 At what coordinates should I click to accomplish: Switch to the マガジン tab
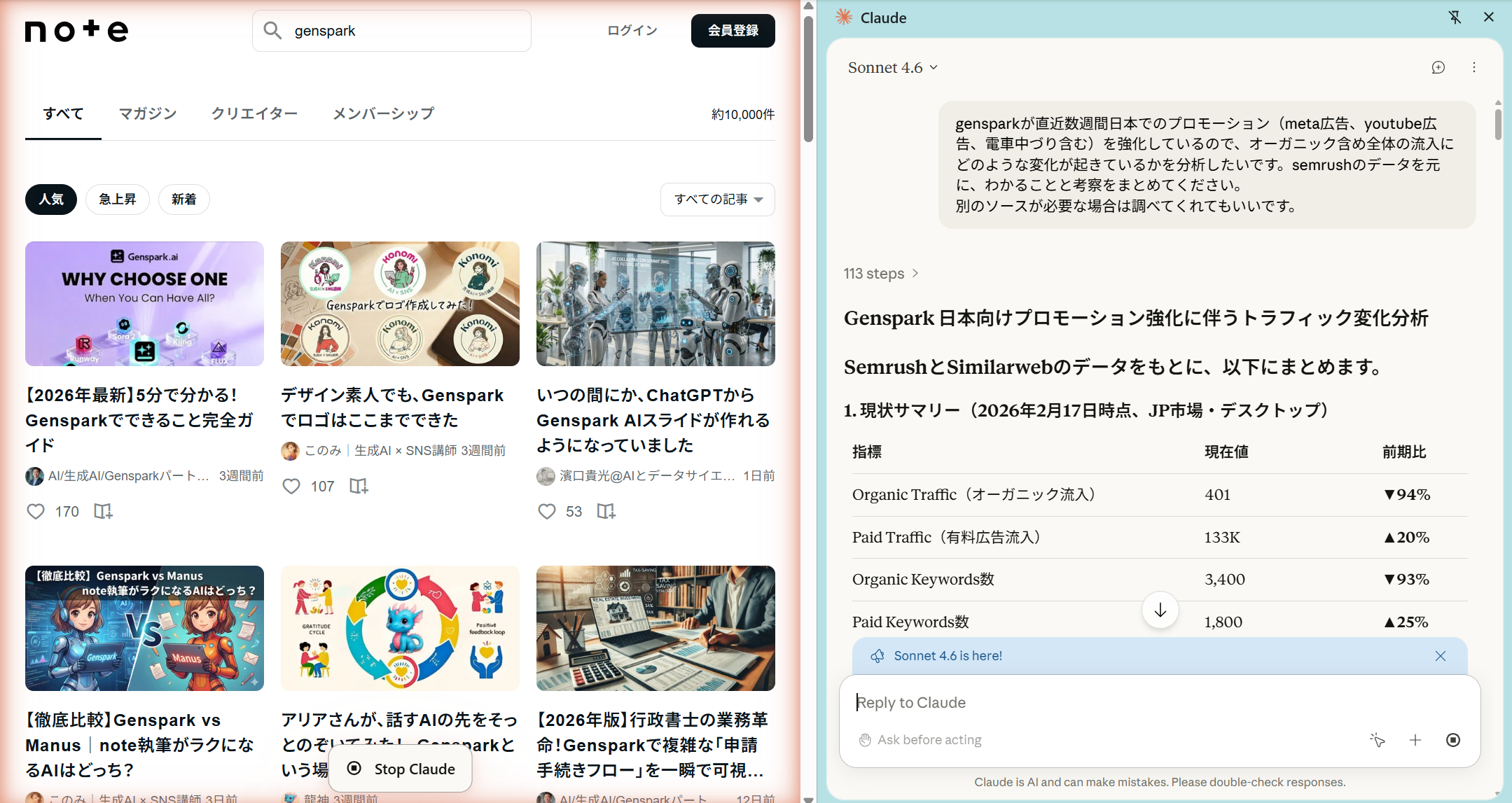tap(147, 113)
